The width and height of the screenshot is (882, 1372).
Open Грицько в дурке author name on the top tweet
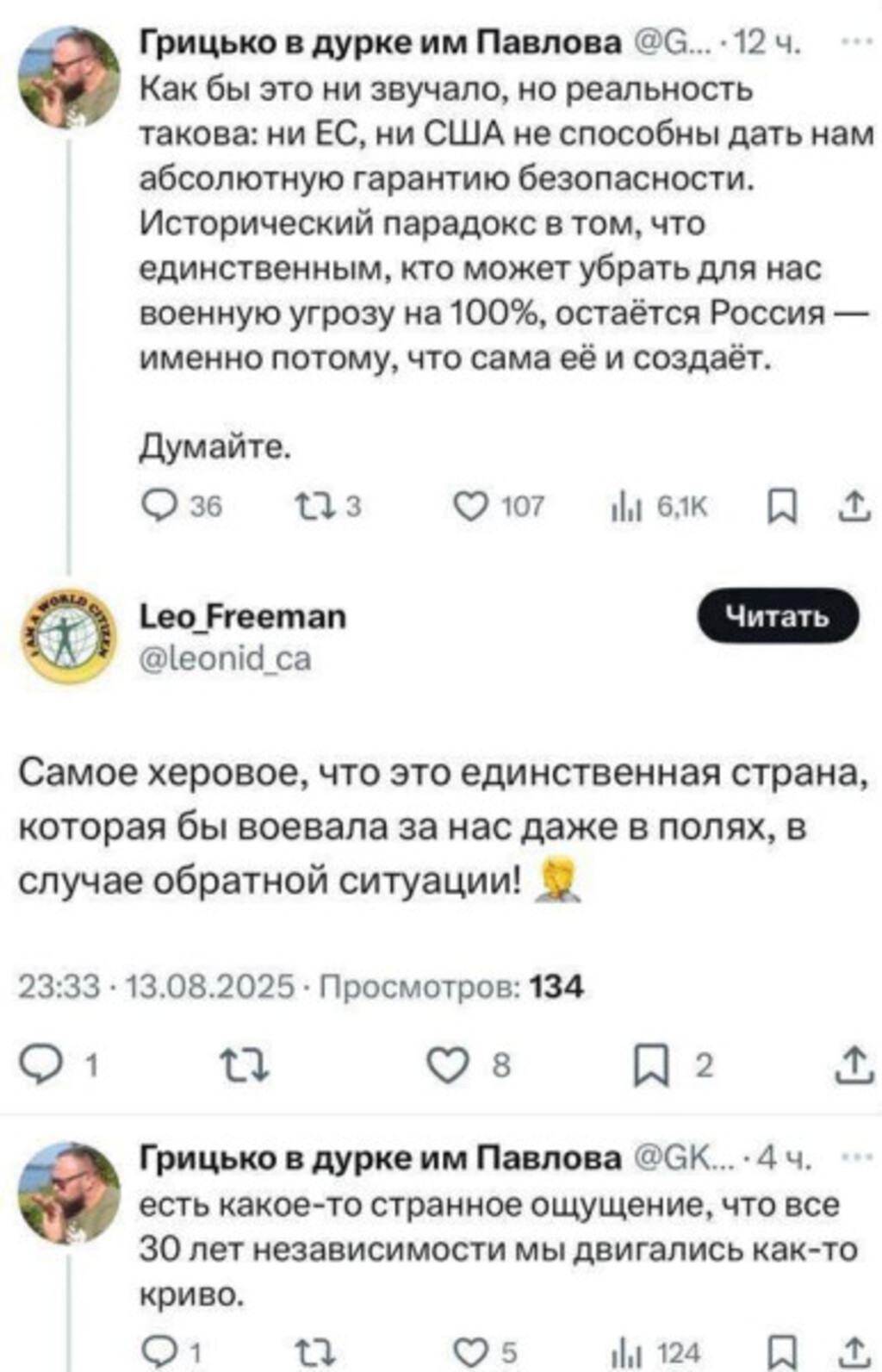point(380,41)
